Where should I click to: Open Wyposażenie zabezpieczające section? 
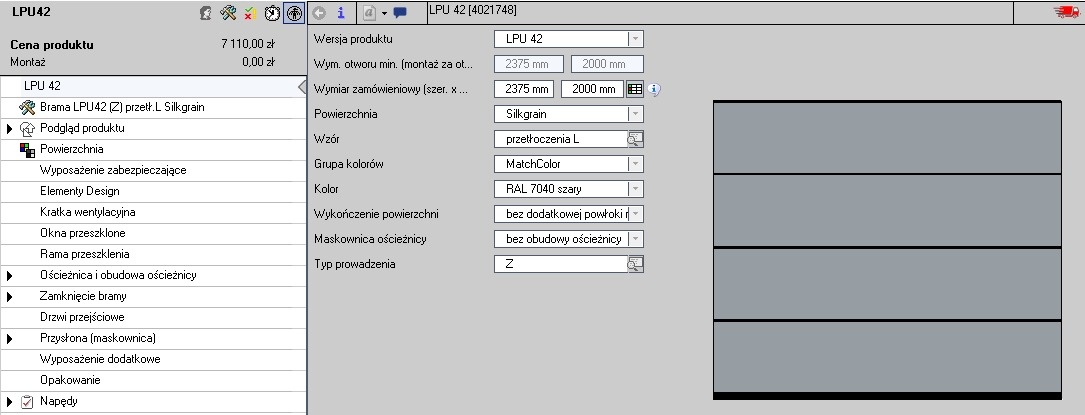coord(153,170)
